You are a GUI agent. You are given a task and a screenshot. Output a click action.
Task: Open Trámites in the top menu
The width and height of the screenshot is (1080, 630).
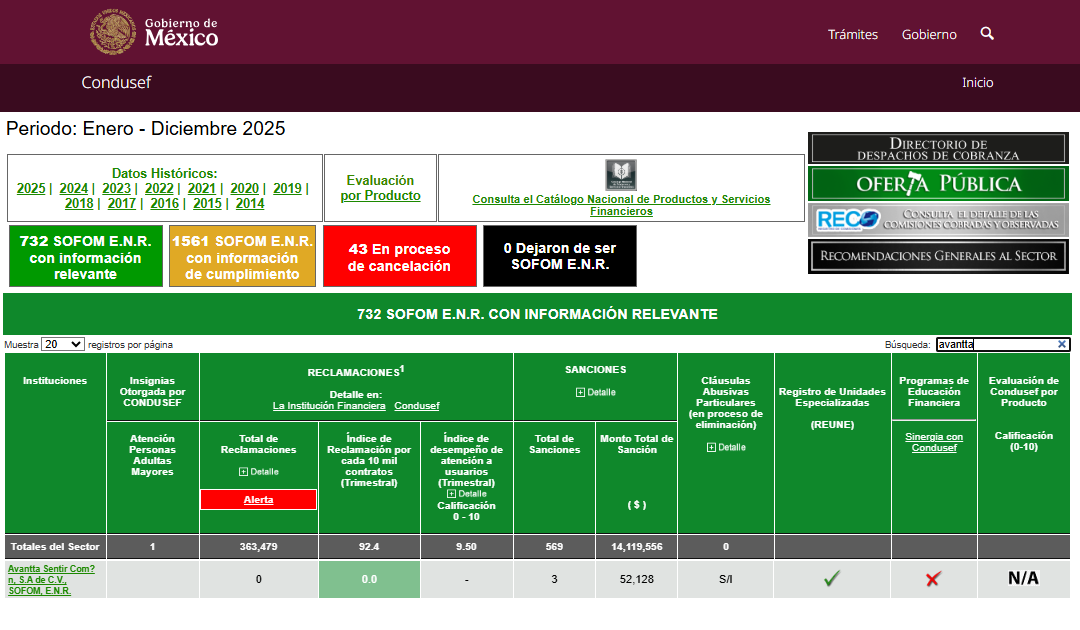(853, 34)
